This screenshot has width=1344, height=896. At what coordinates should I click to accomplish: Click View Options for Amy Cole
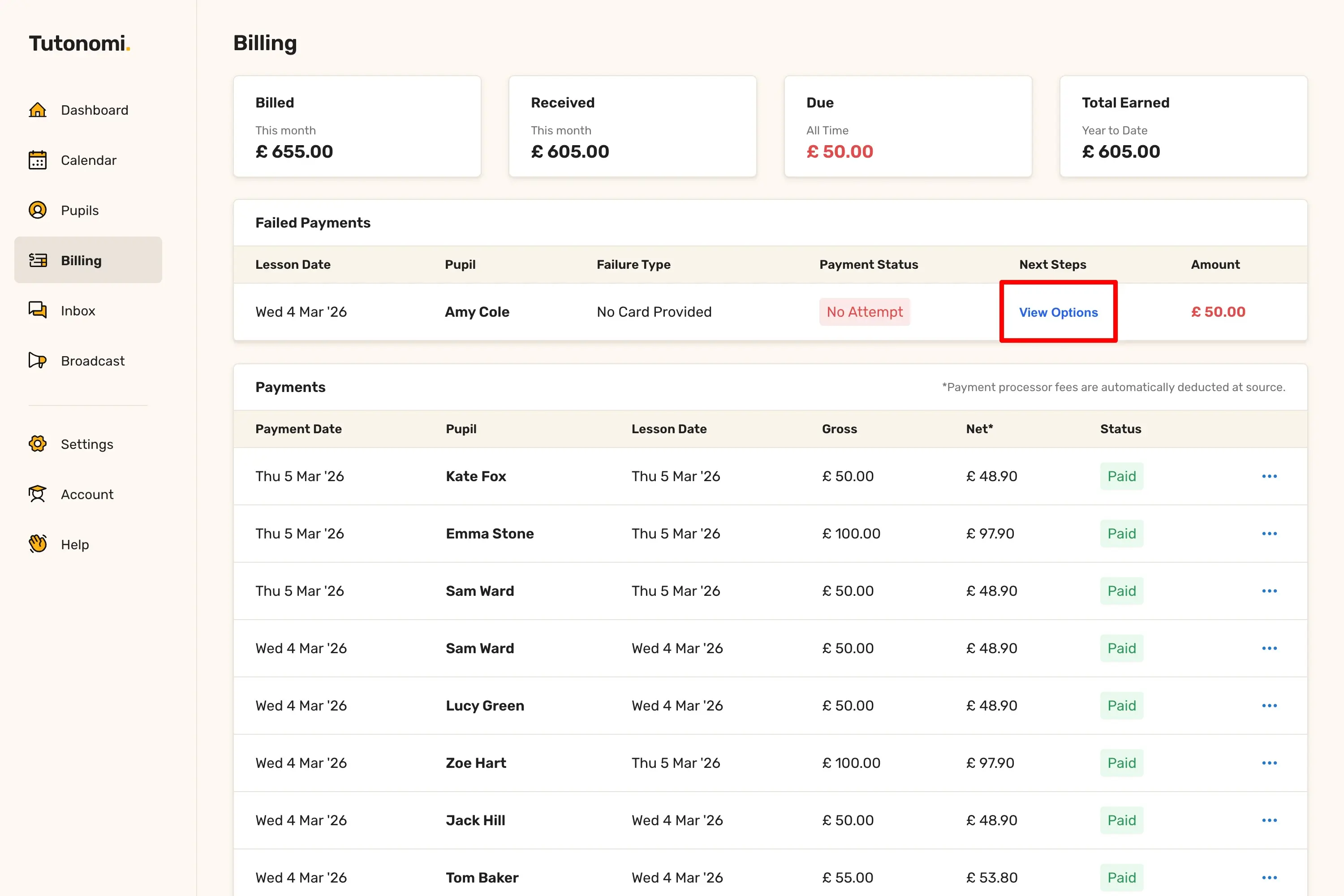click(x=1058, y=312)
